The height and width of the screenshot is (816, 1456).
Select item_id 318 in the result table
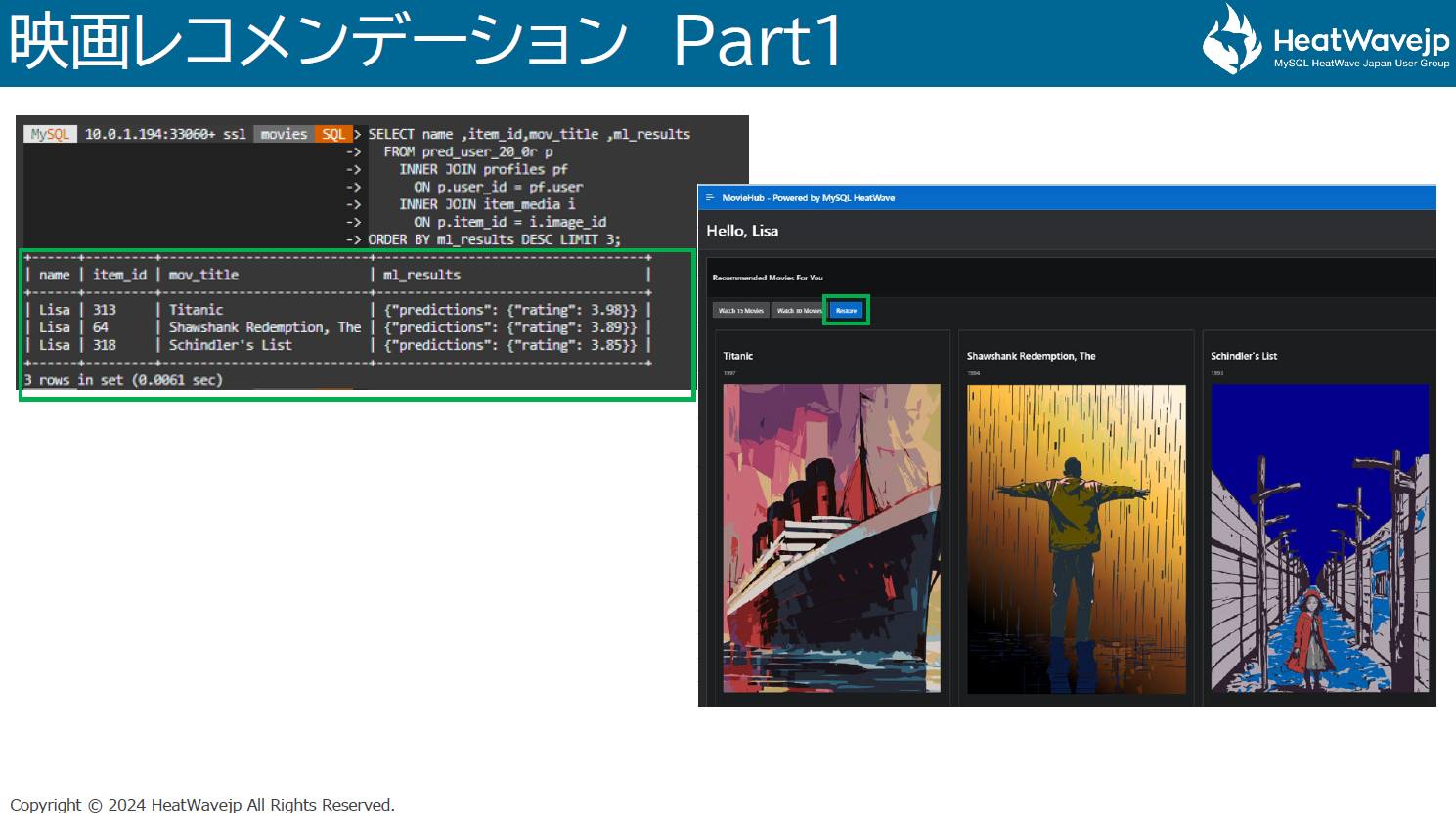(105, 345)
